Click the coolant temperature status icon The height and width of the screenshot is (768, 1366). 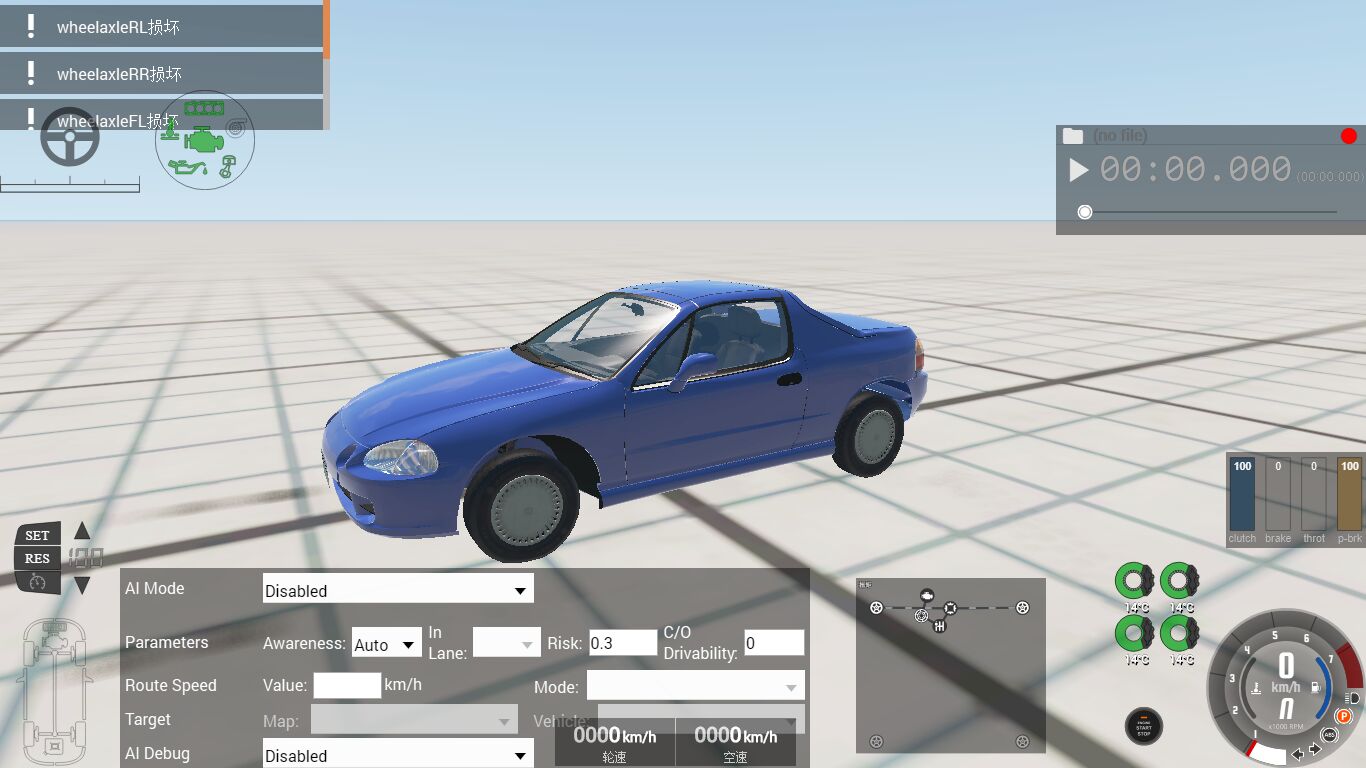[170, 131]
